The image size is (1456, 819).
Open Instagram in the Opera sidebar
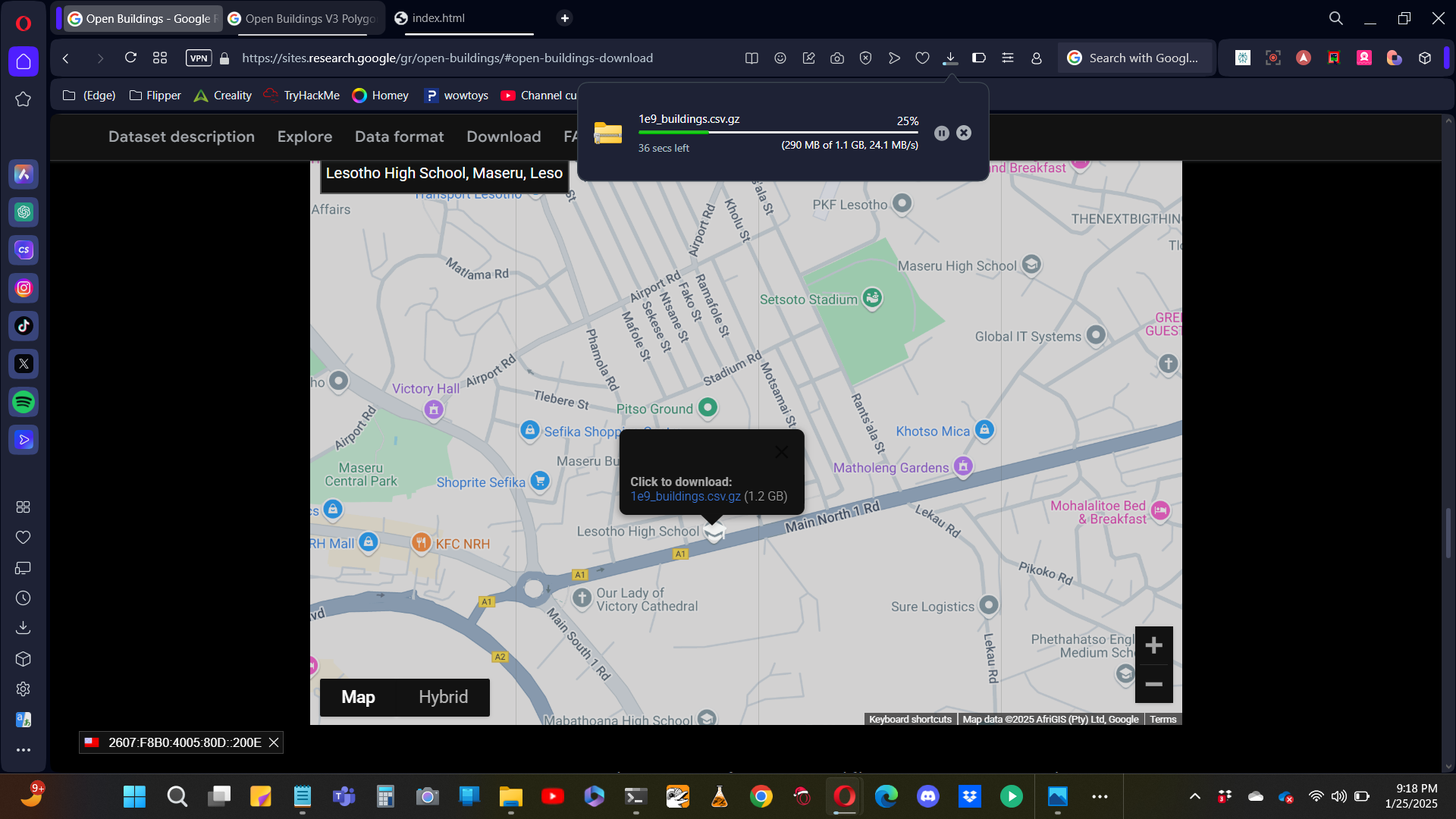pos(24,288)
